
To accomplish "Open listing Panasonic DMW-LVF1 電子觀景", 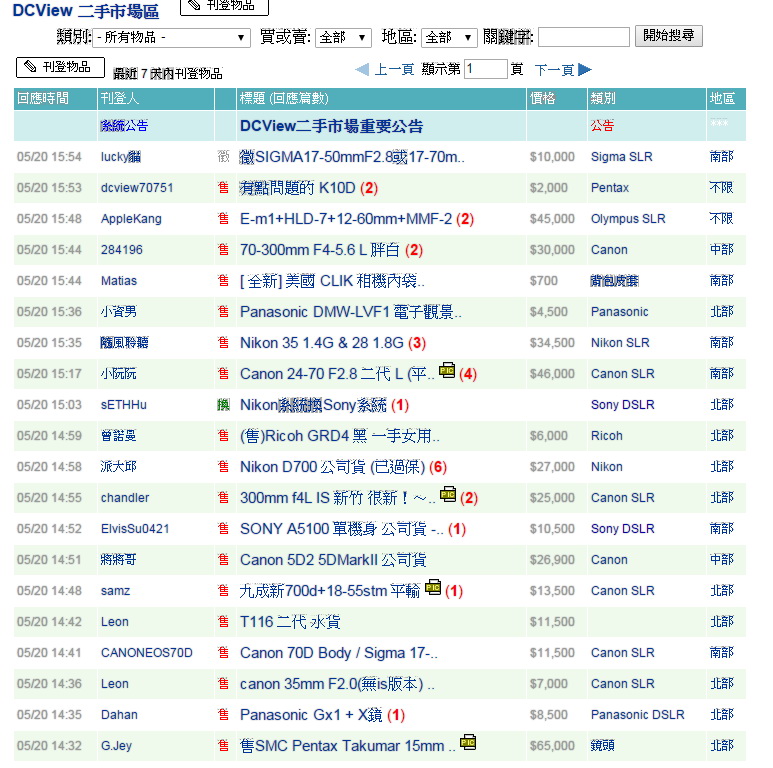I will tap(351, 312).
